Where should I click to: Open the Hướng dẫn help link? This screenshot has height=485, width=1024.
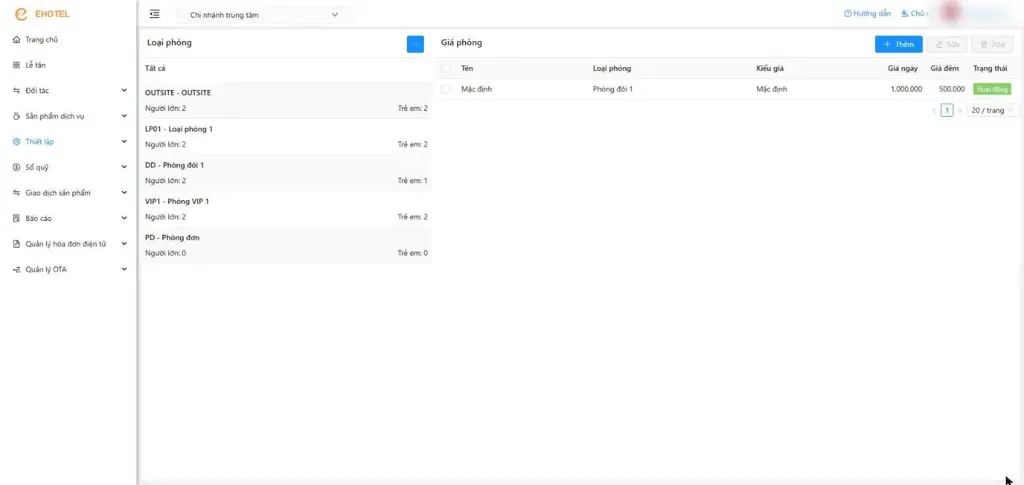pos(867,14)
